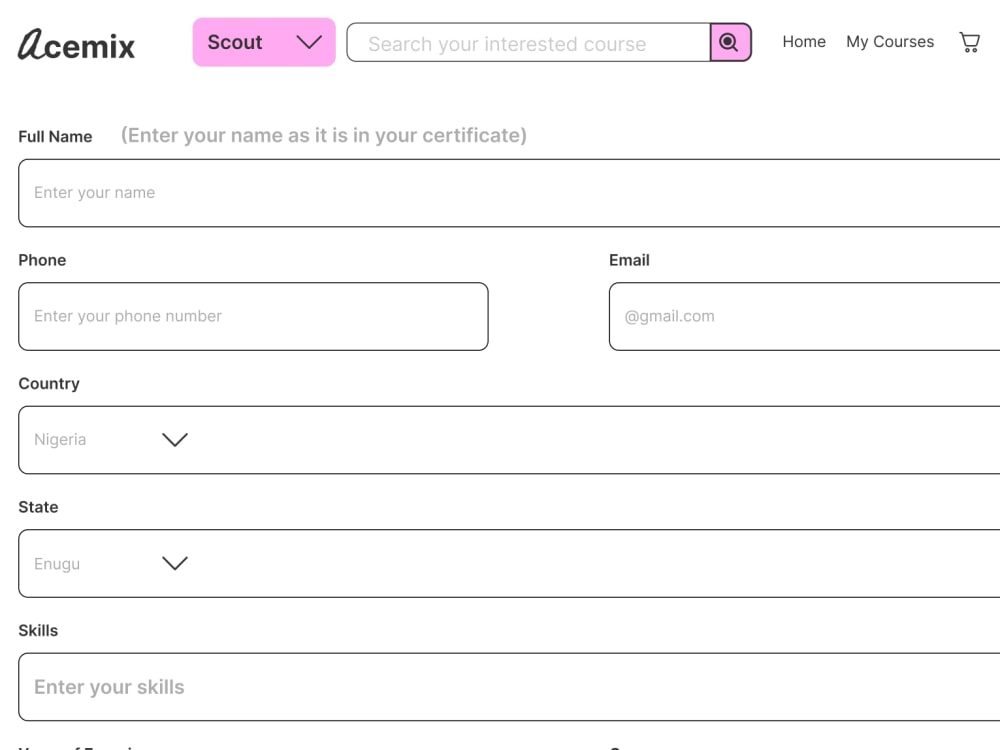Click the Phone label
Image resolution: width=1000 pixels, height=750 pixels.
42,260
